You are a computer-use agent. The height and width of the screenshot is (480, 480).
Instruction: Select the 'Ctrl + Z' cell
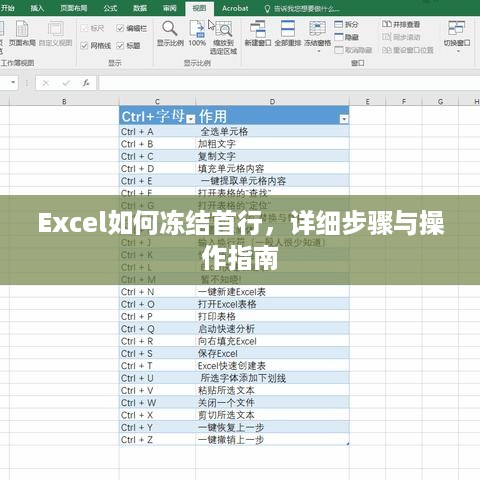[157, 440]
